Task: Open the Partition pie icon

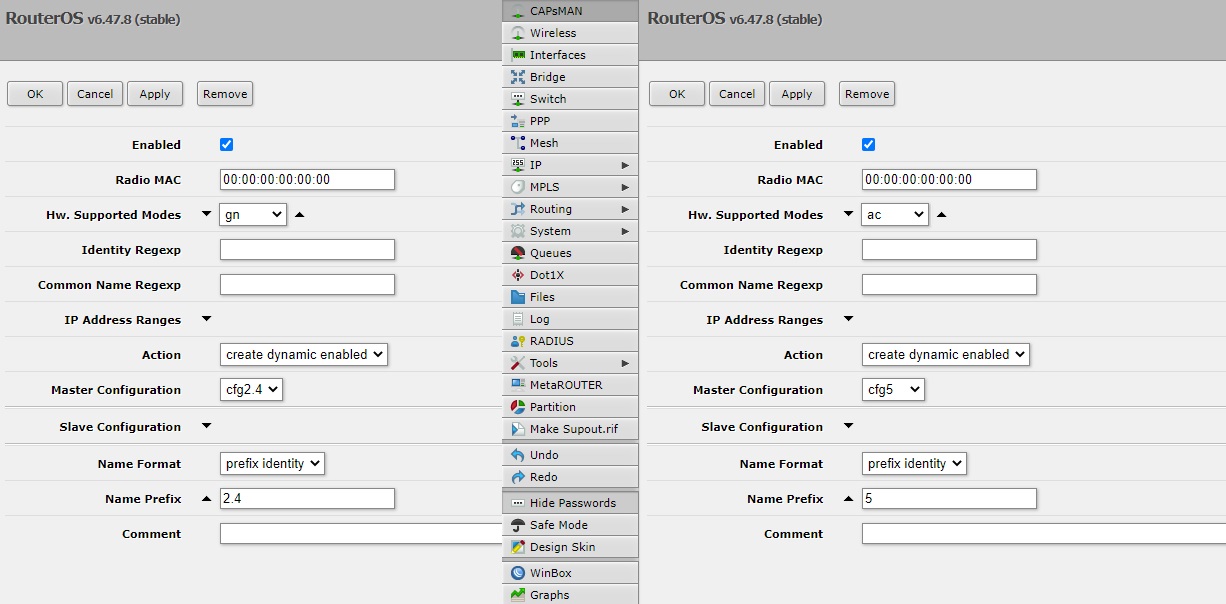Action: 517,407
